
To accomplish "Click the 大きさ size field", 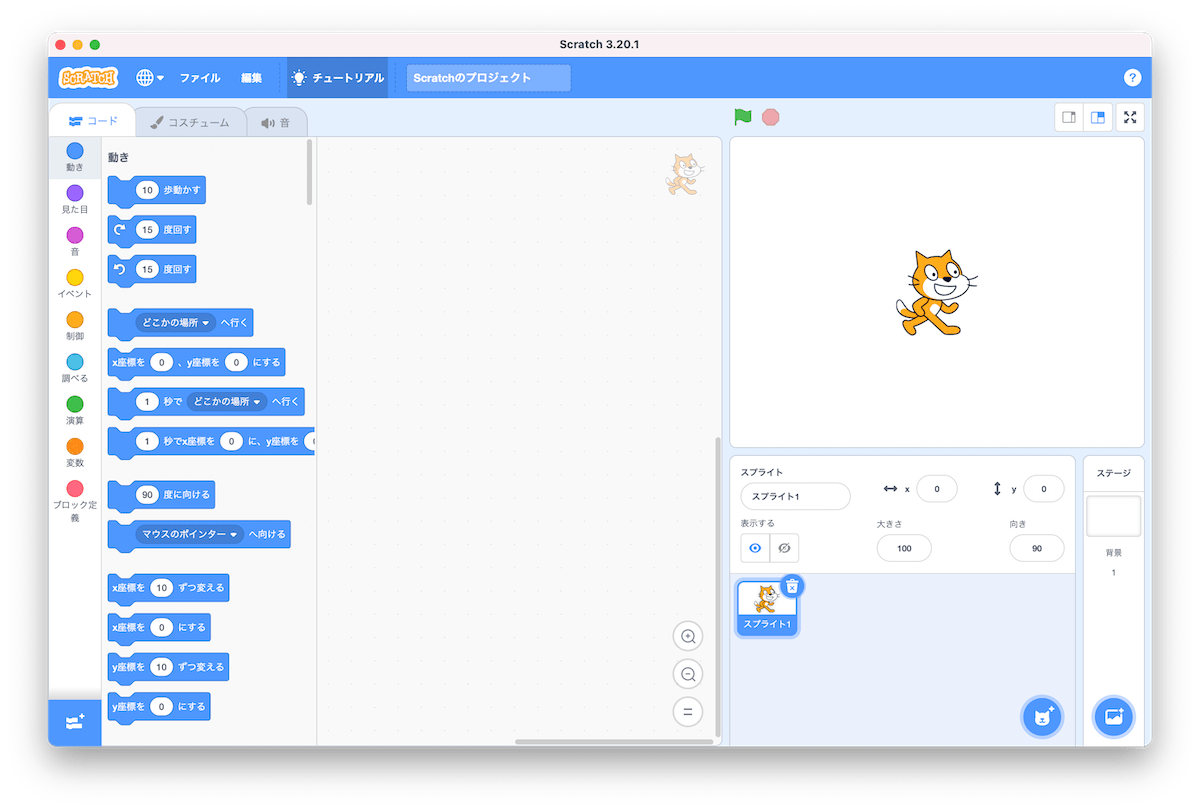I will [904, 548].
